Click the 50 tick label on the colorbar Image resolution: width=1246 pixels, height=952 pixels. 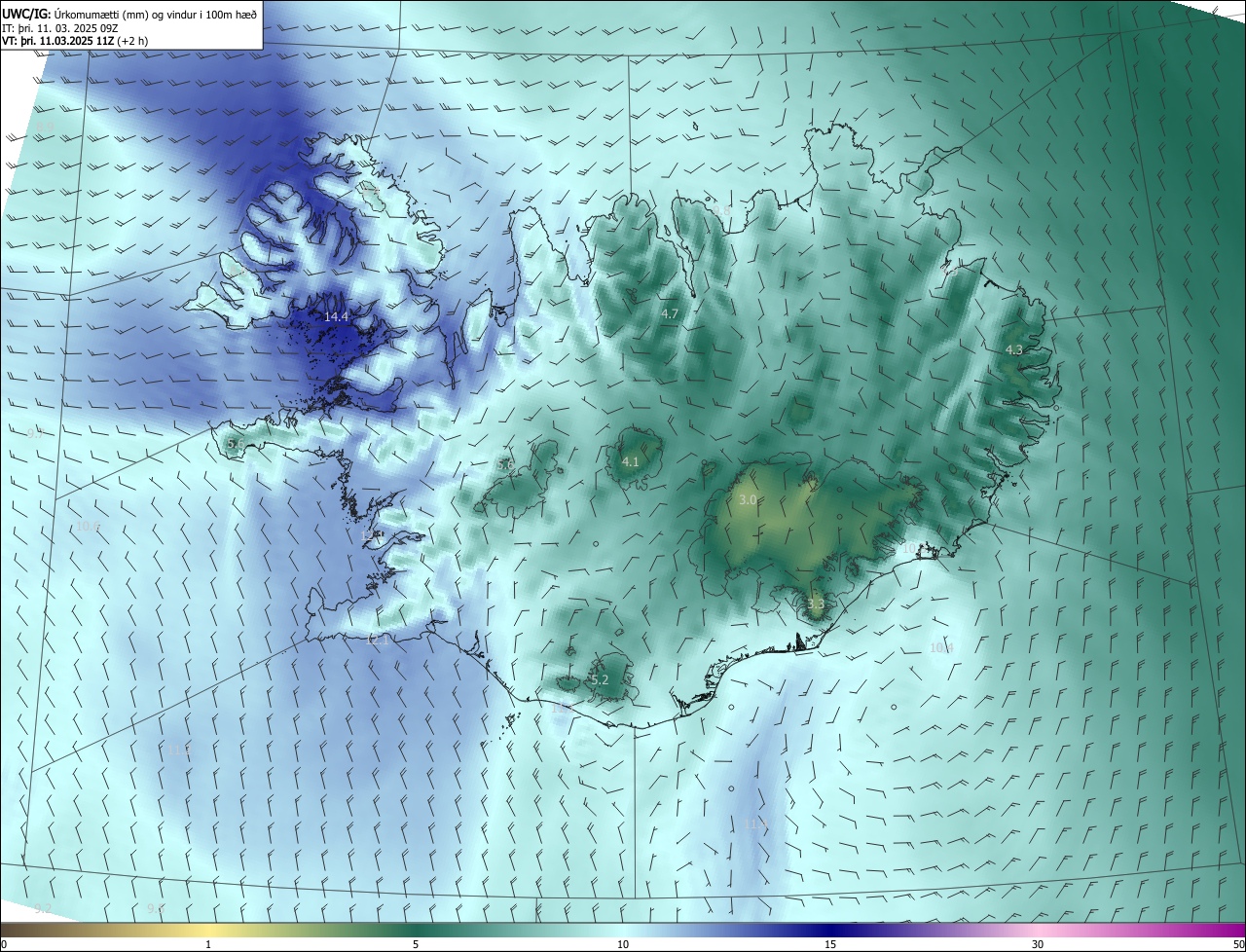pos(1237,944)
